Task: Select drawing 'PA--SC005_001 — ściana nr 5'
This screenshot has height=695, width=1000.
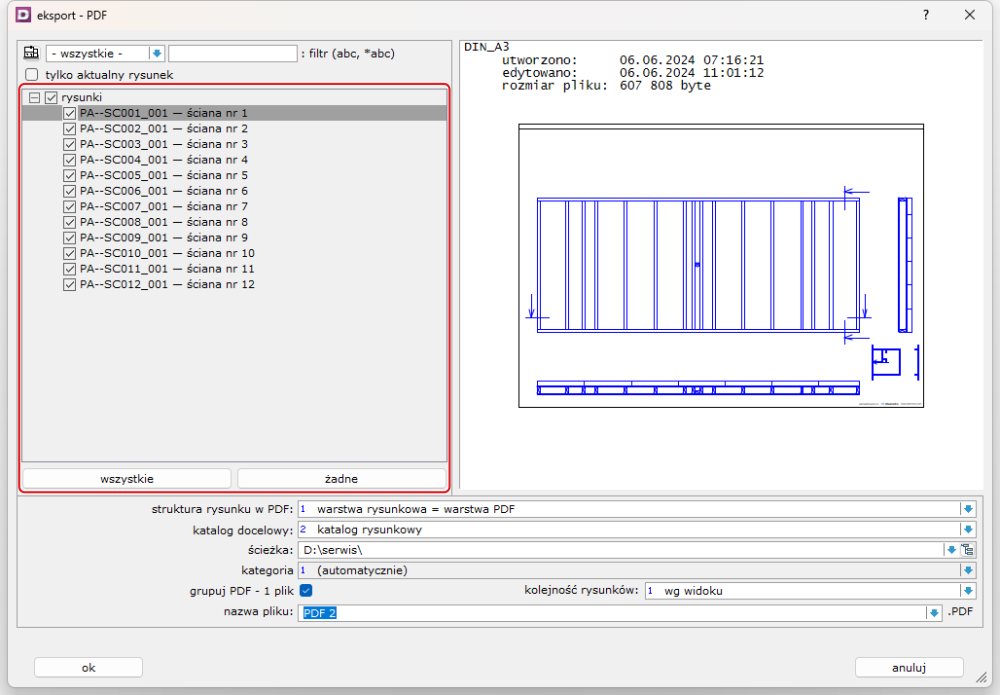Action: click(x=164, y=175)
